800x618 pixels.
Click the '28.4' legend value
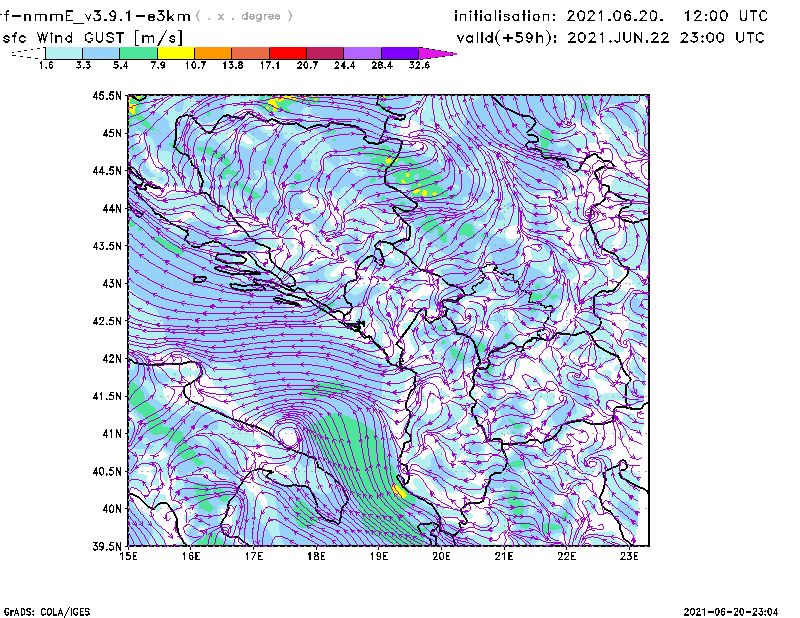(382, 65)
